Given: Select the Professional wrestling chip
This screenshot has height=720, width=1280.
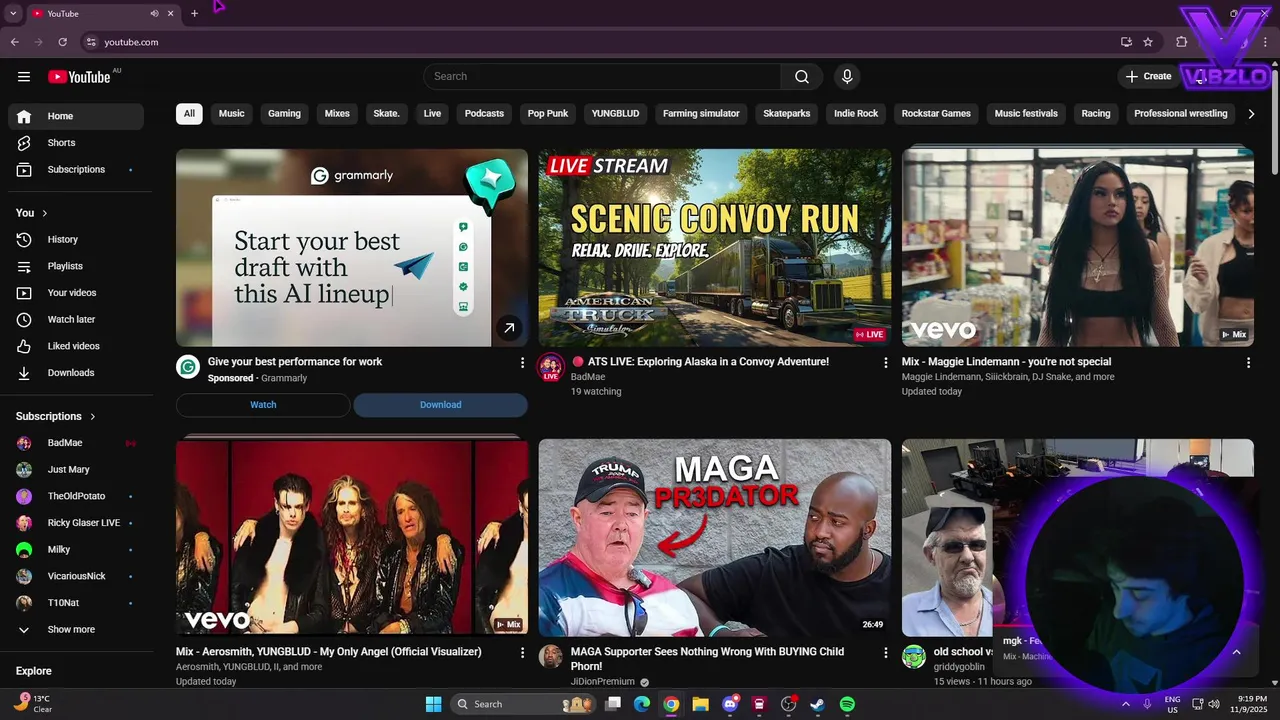Looking at the screenshot, I should (1180, 114).
